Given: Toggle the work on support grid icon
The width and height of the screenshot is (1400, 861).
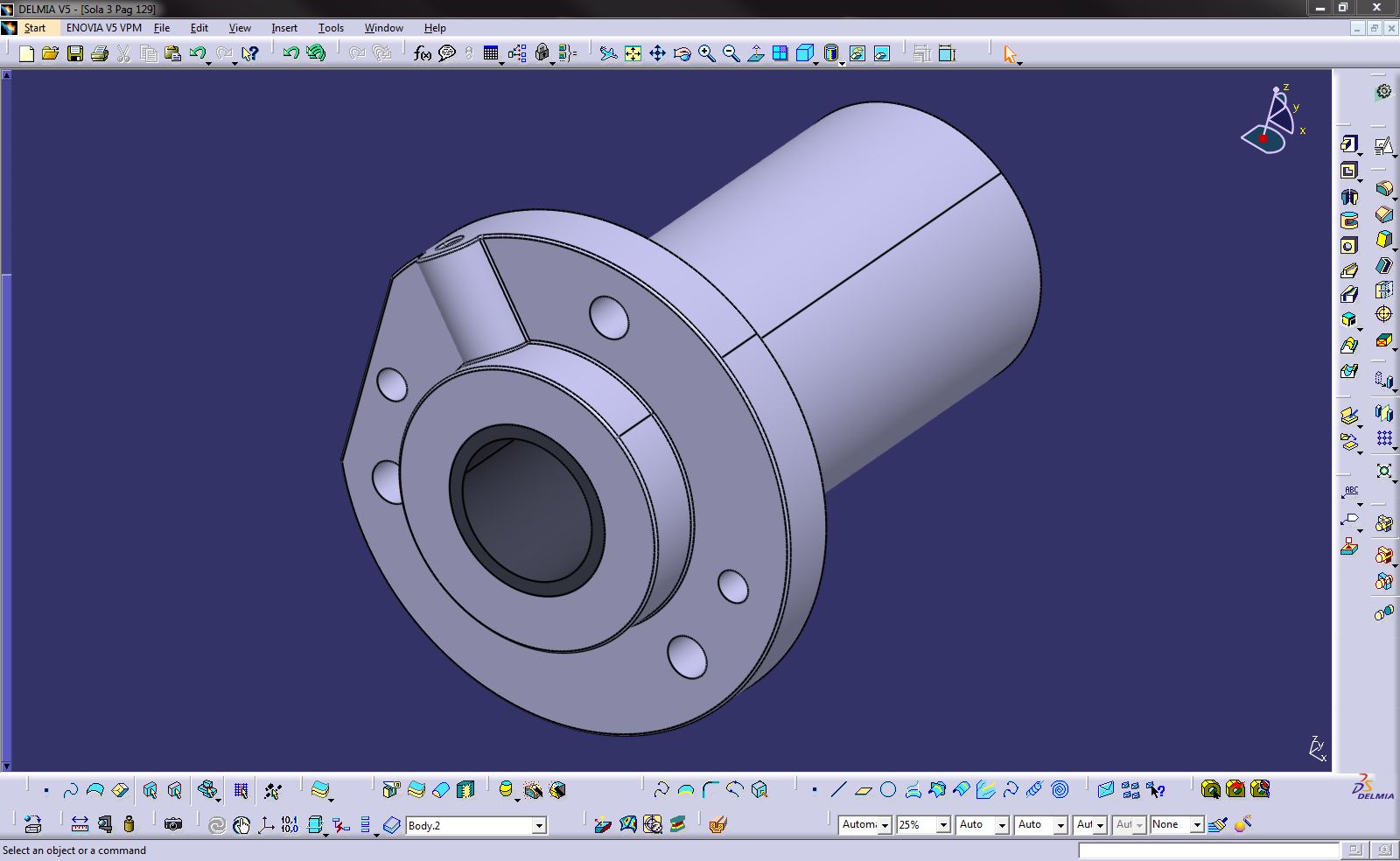Looking at the screenshot, I should pos(241,790).
